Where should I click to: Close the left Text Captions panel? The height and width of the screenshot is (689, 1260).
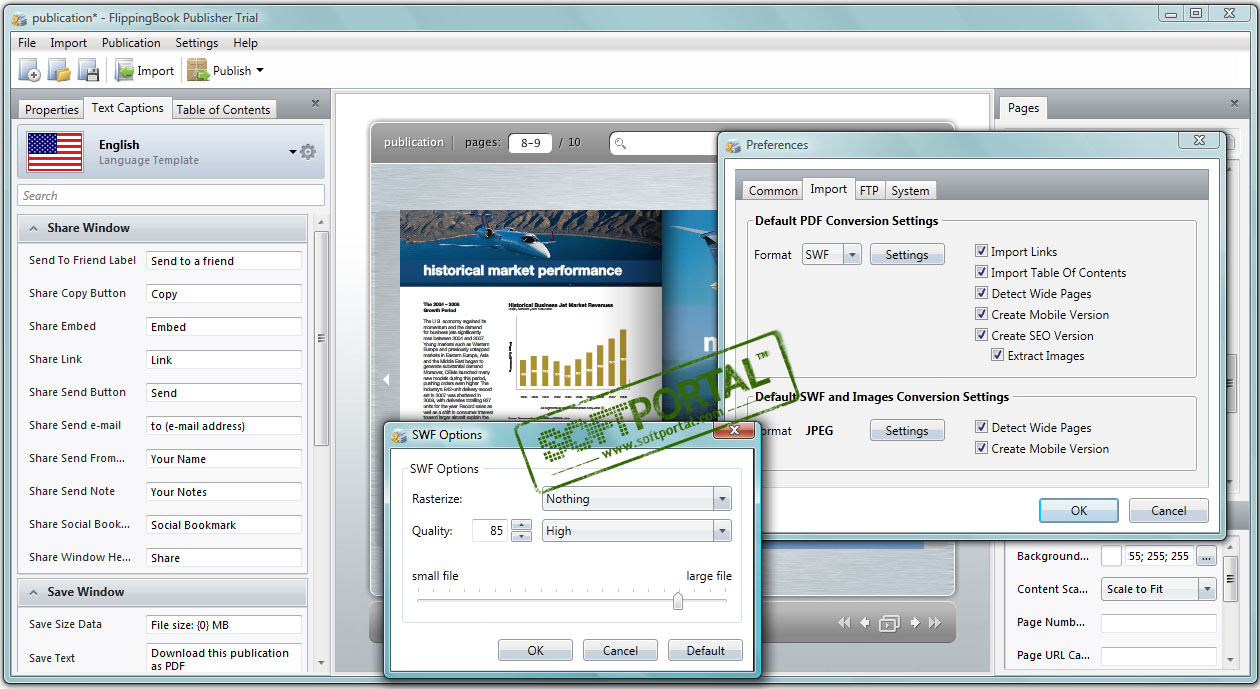coord(315,103)
